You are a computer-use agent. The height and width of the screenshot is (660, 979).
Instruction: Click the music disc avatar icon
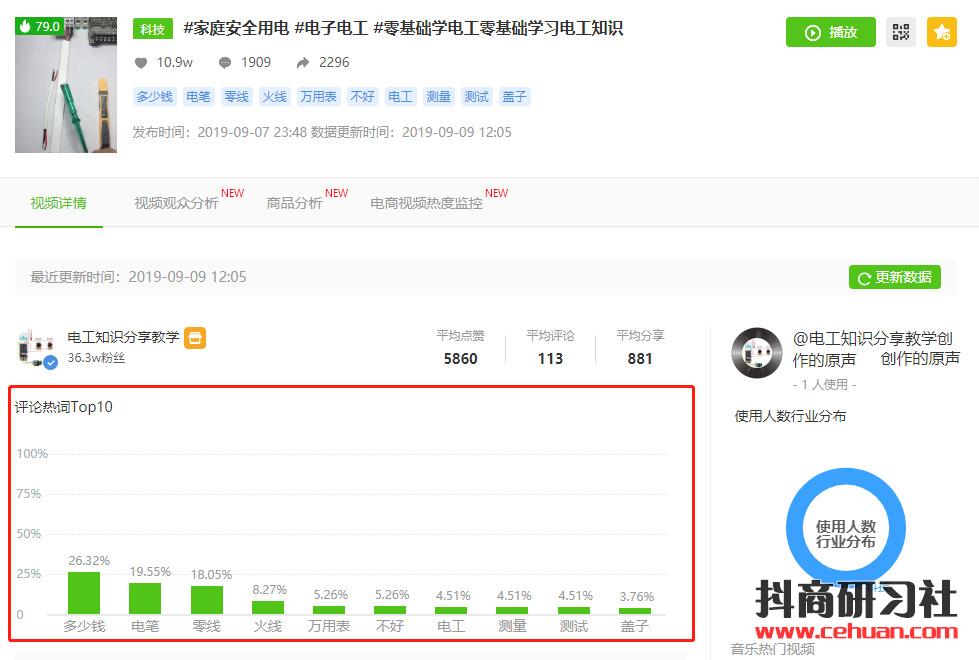point(756,352)
